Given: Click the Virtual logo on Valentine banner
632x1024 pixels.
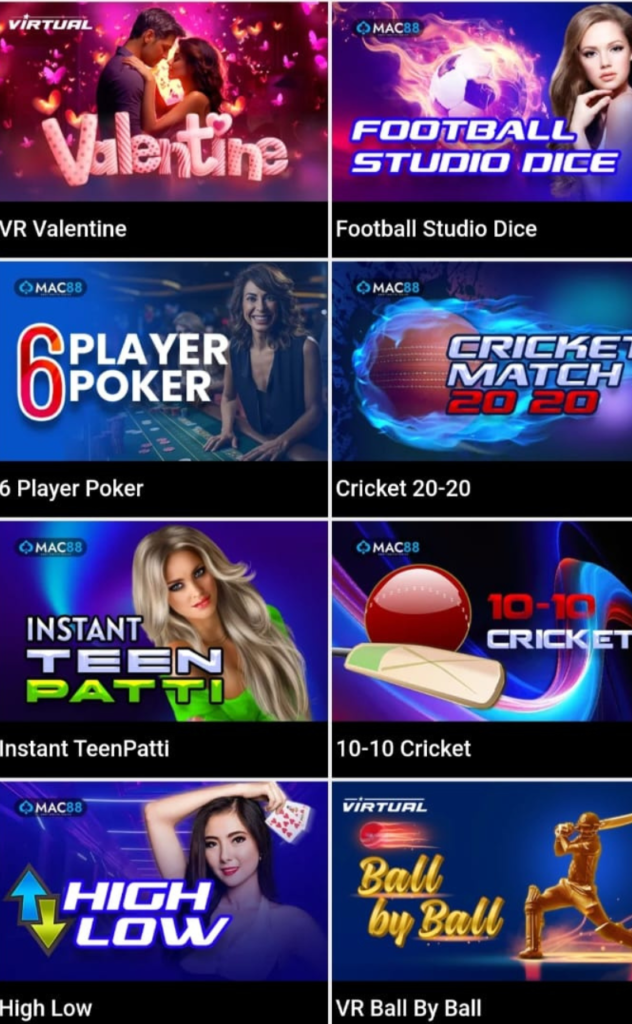Looking at the screenshot, I should click(x=50, y=25).
